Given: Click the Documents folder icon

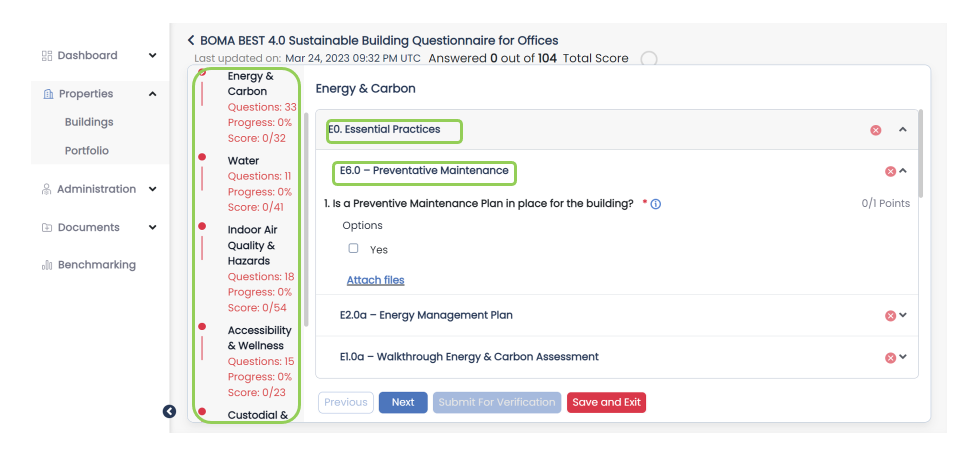Looking at the screenshot, I should [47, 227].
